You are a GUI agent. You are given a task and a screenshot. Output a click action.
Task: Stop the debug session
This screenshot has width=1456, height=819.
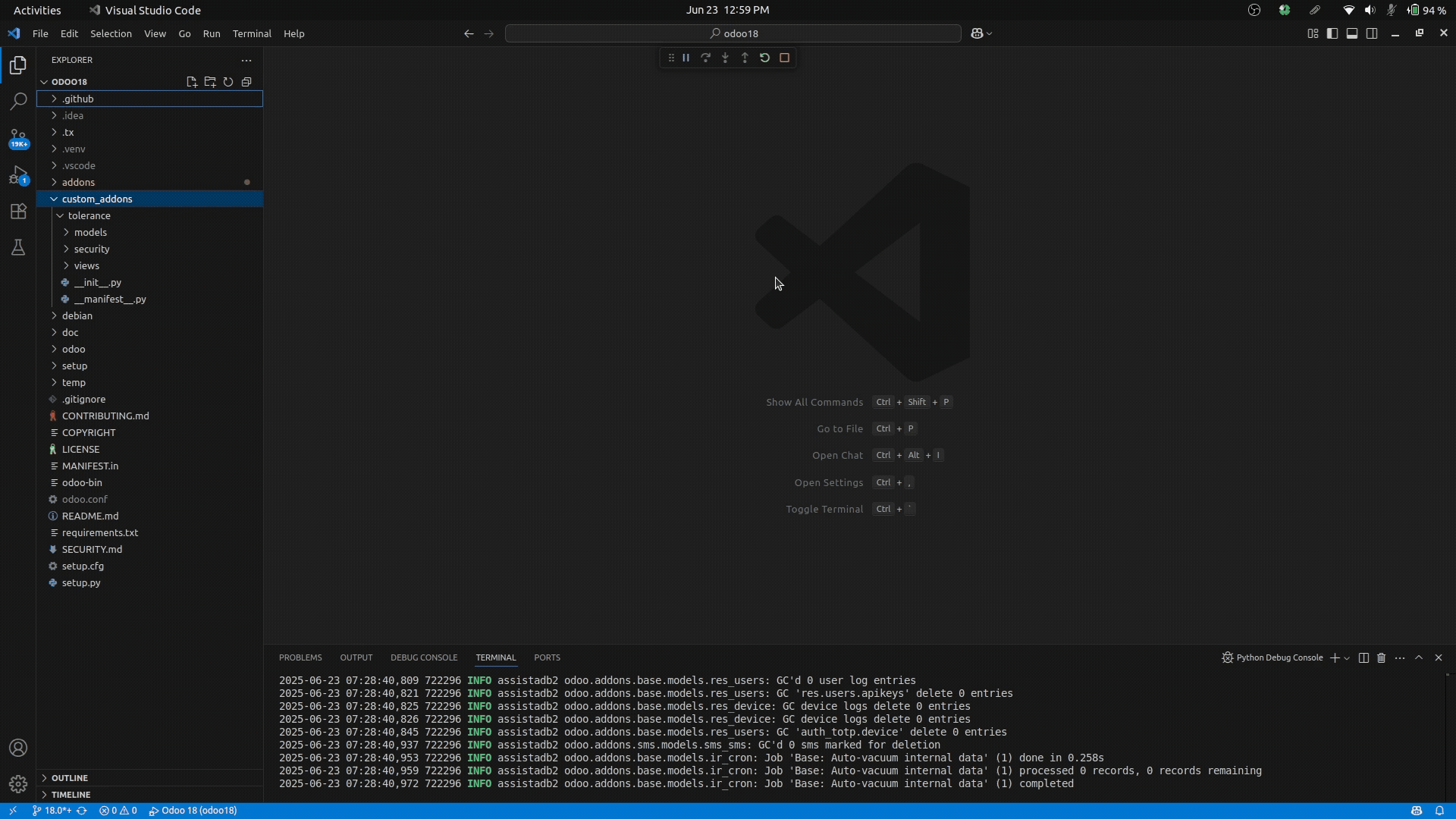[x=784, y=58]
